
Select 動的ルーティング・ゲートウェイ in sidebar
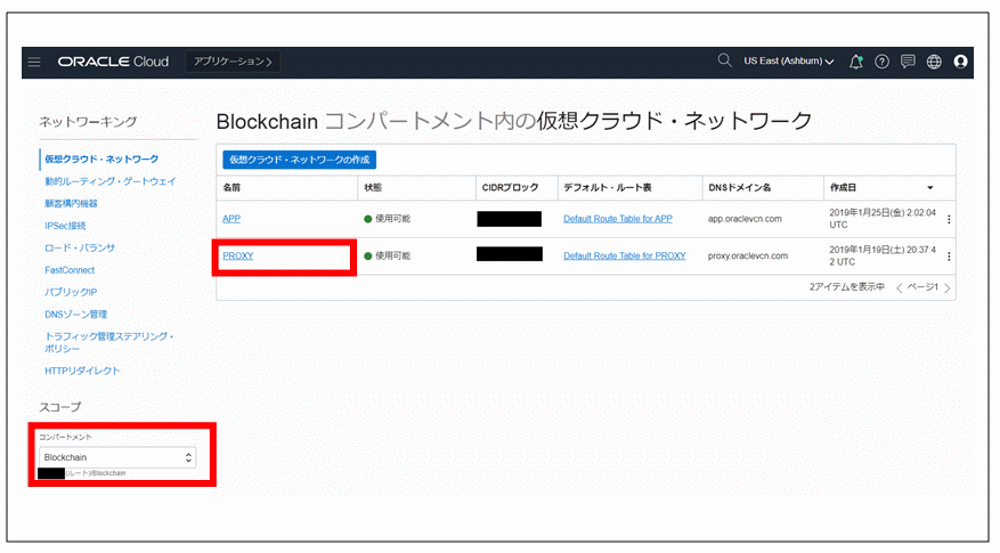[x=110, y=181]
